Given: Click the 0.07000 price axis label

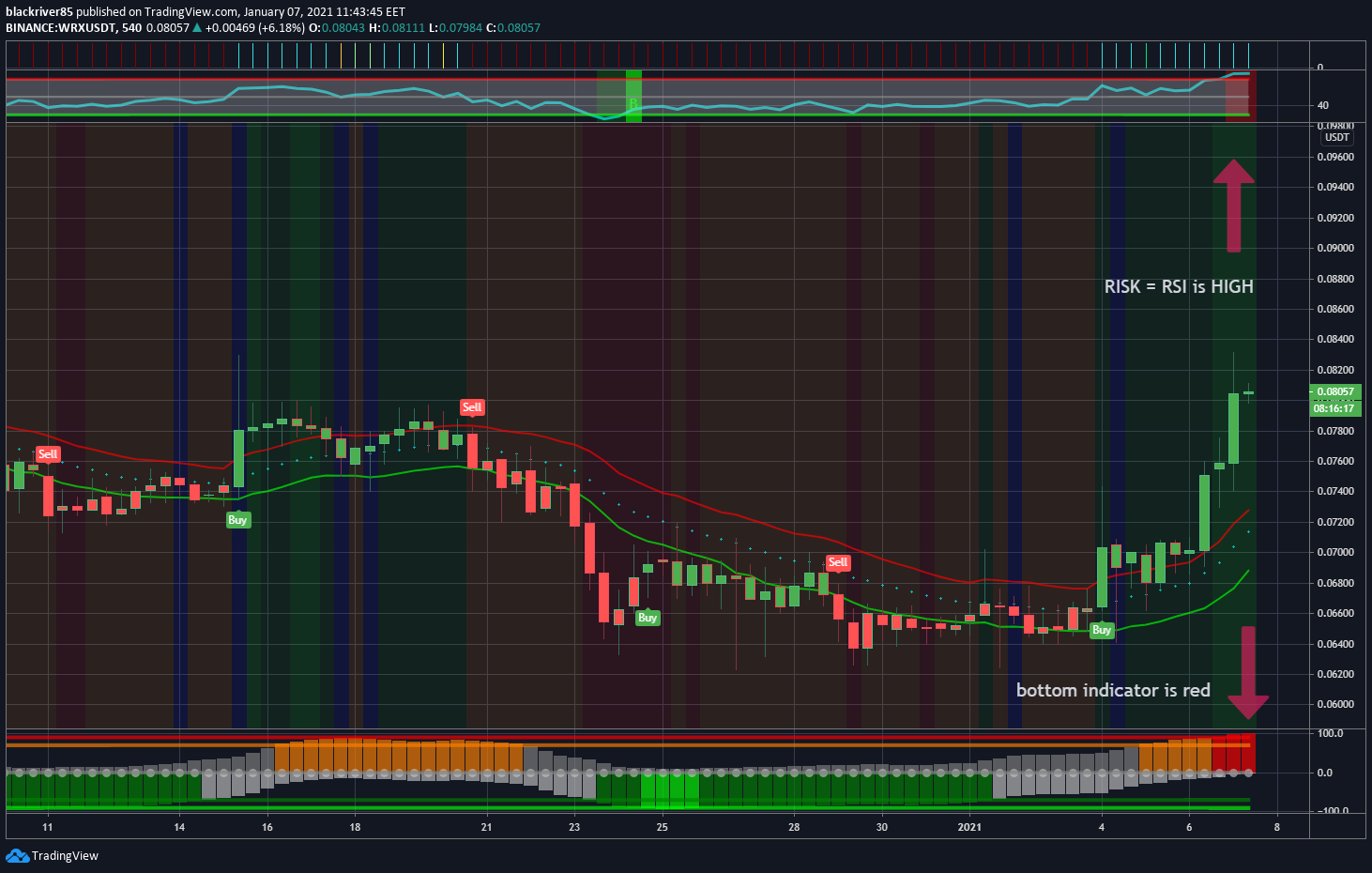Looking at the screenshot, I should coord(1335,552).
